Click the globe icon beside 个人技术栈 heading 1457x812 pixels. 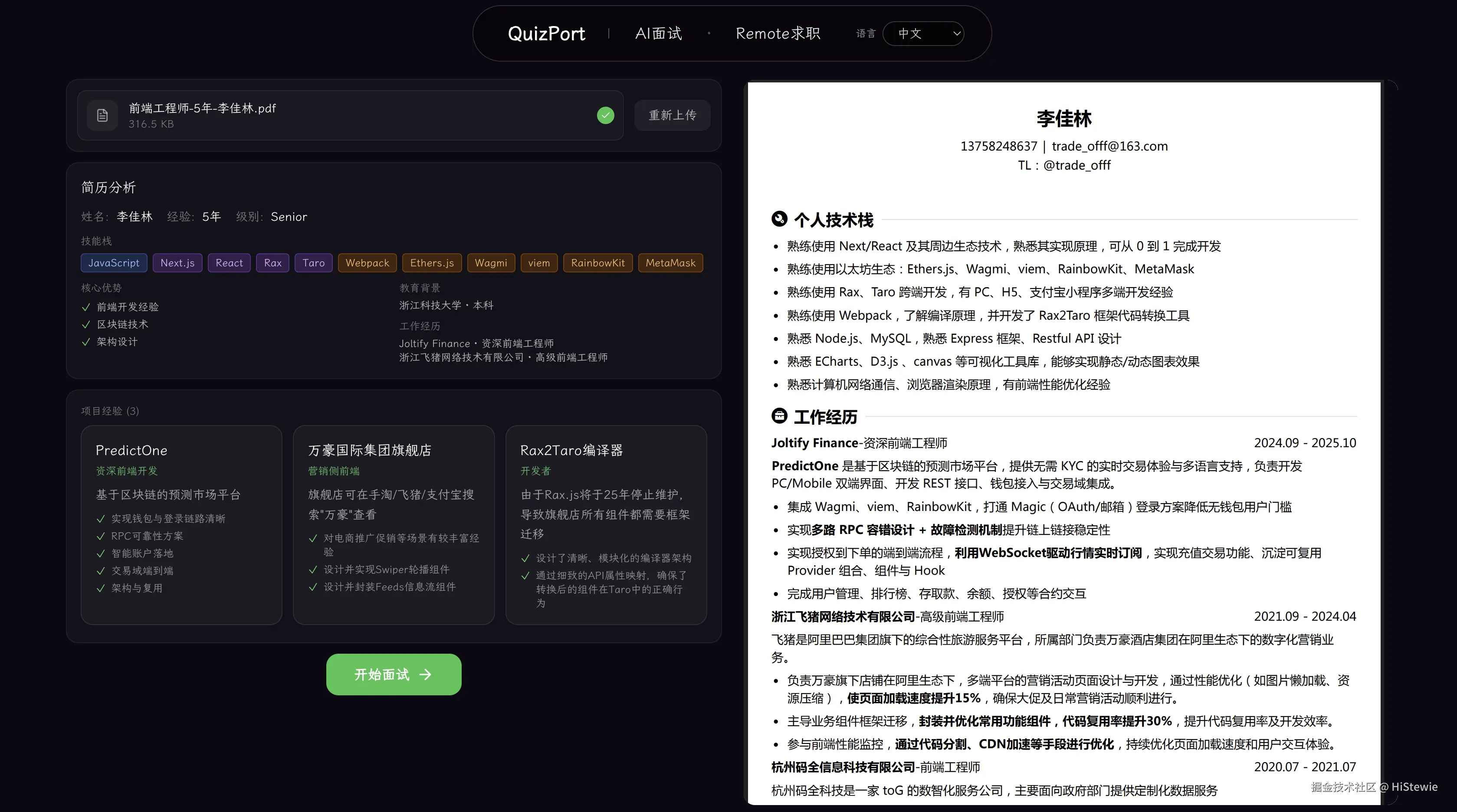[779, 219]
